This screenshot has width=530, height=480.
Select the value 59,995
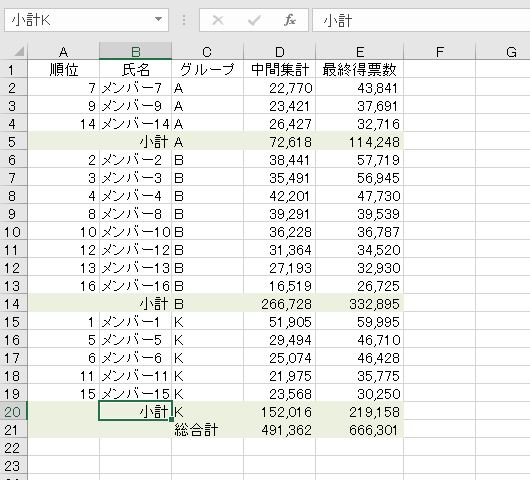(x=359, y=322)
